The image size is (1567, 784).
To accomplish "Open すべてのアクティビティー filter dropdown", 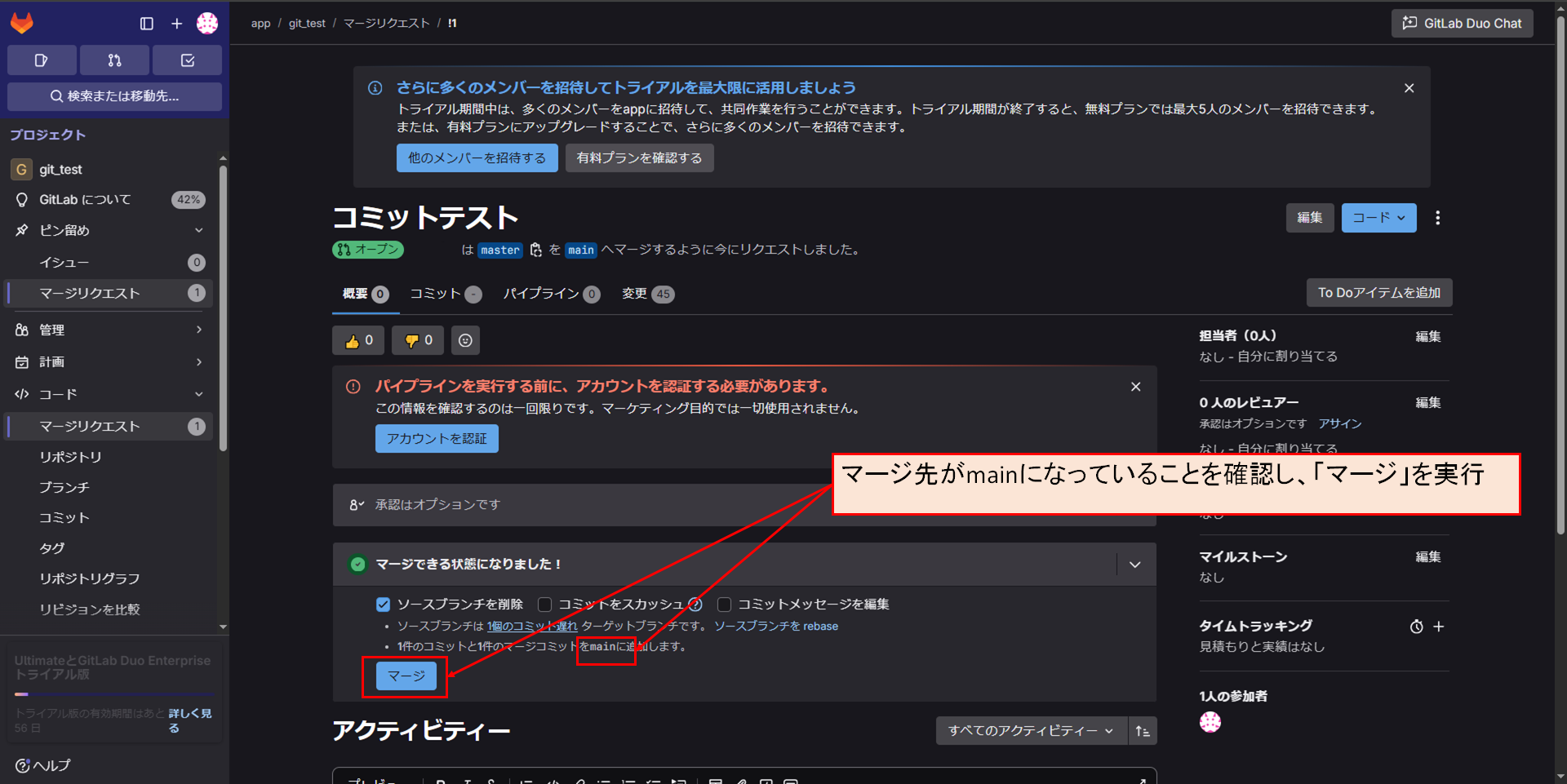I will [1031, 731].
